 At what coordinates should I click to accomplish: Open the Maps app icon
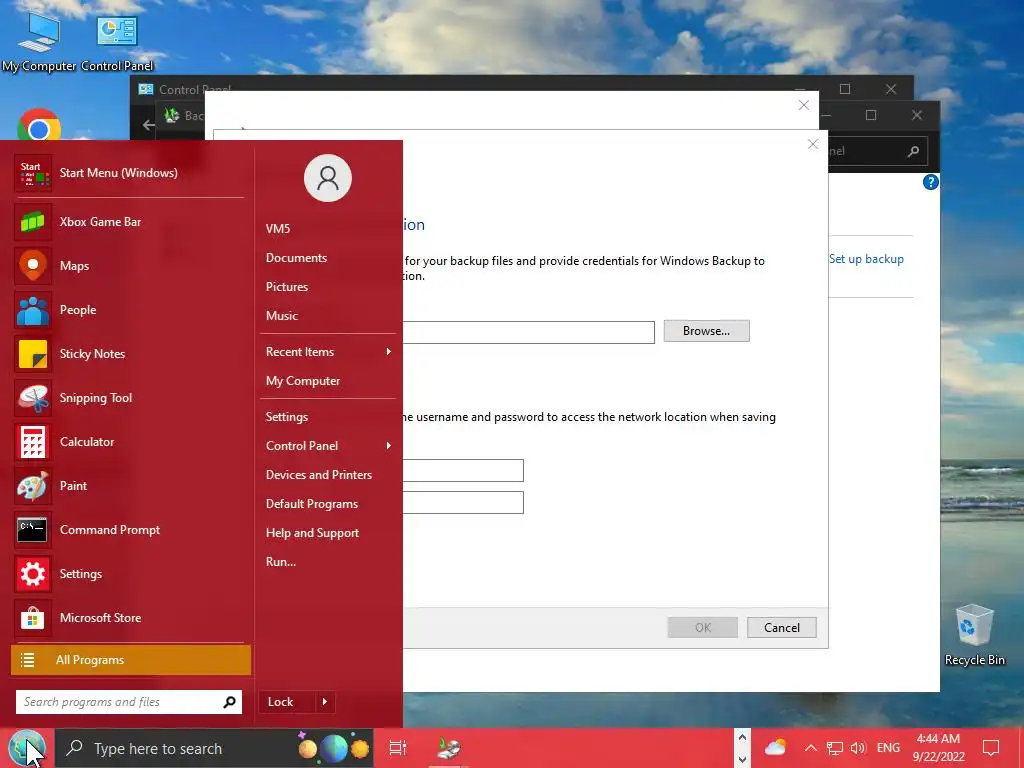click(33, 266)
